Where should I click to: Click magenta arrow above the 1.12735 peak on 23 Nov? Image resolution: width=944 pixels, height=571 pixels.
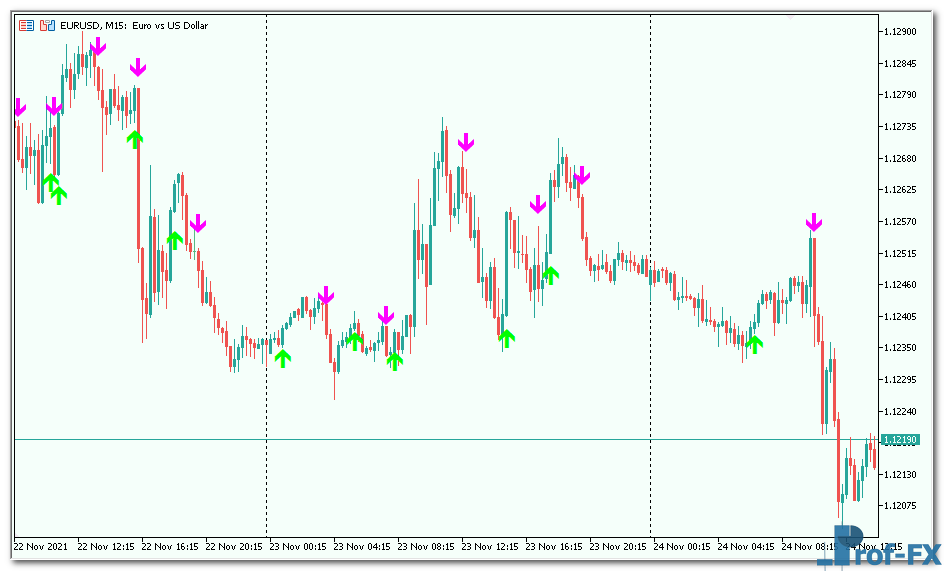pyautogui.click(x=465, y=142)
